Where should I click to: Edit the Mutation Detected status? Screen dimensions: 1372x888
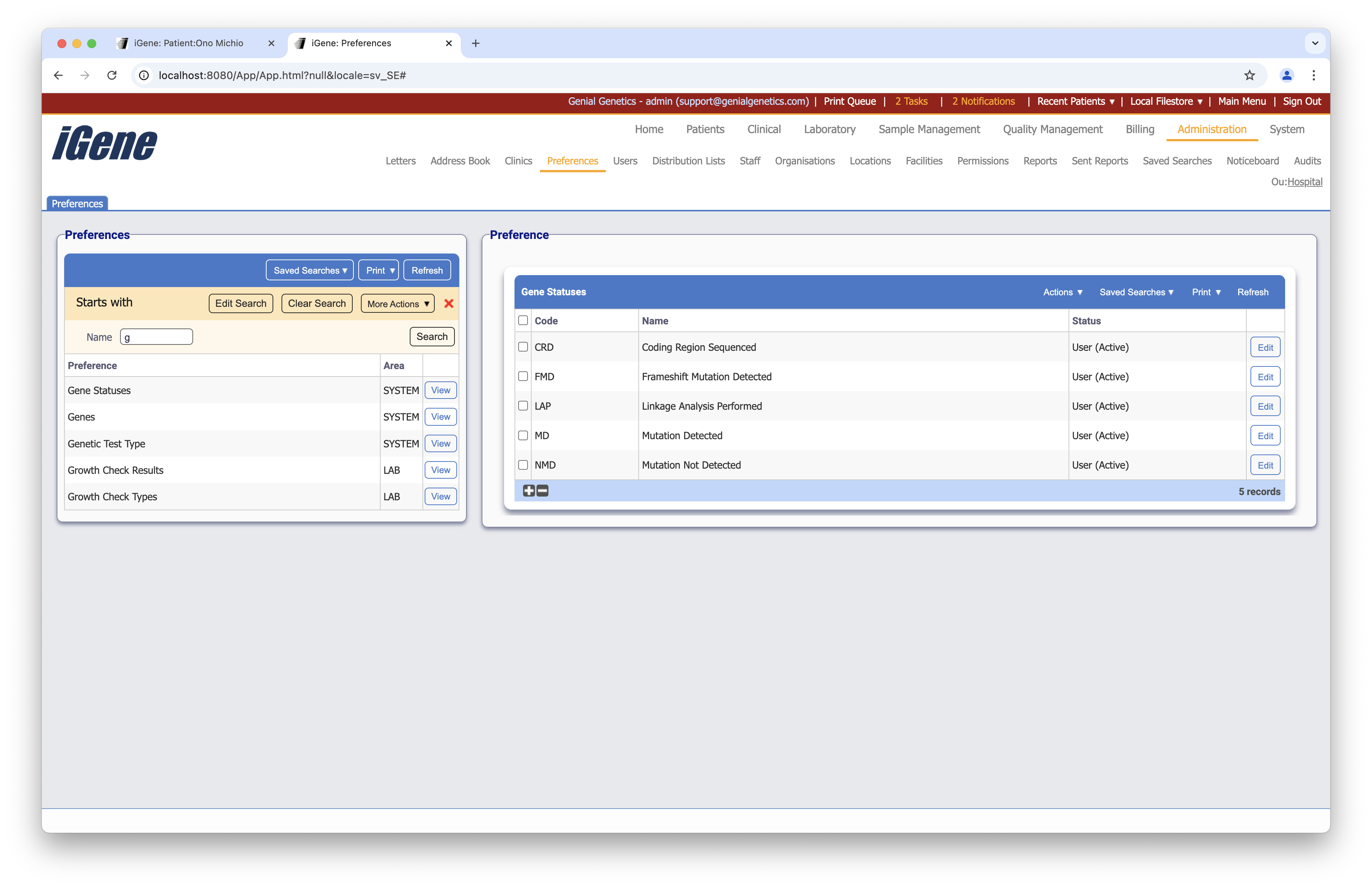pos(1265,436)
